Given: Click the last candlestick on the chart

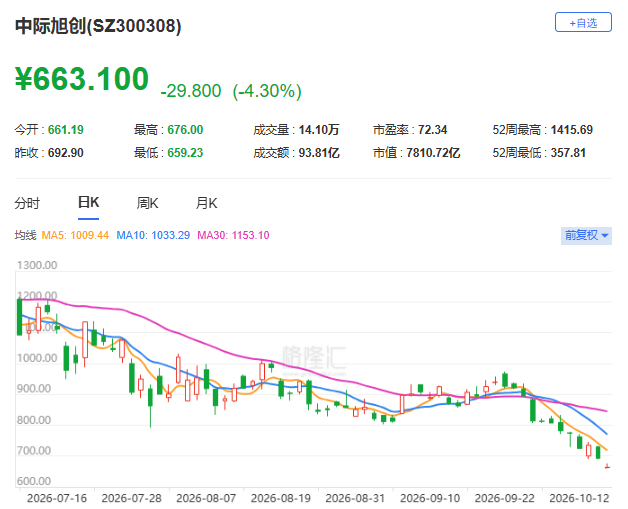Looking at the screenshot, I should pyautogui.click(x=608, y=466).
